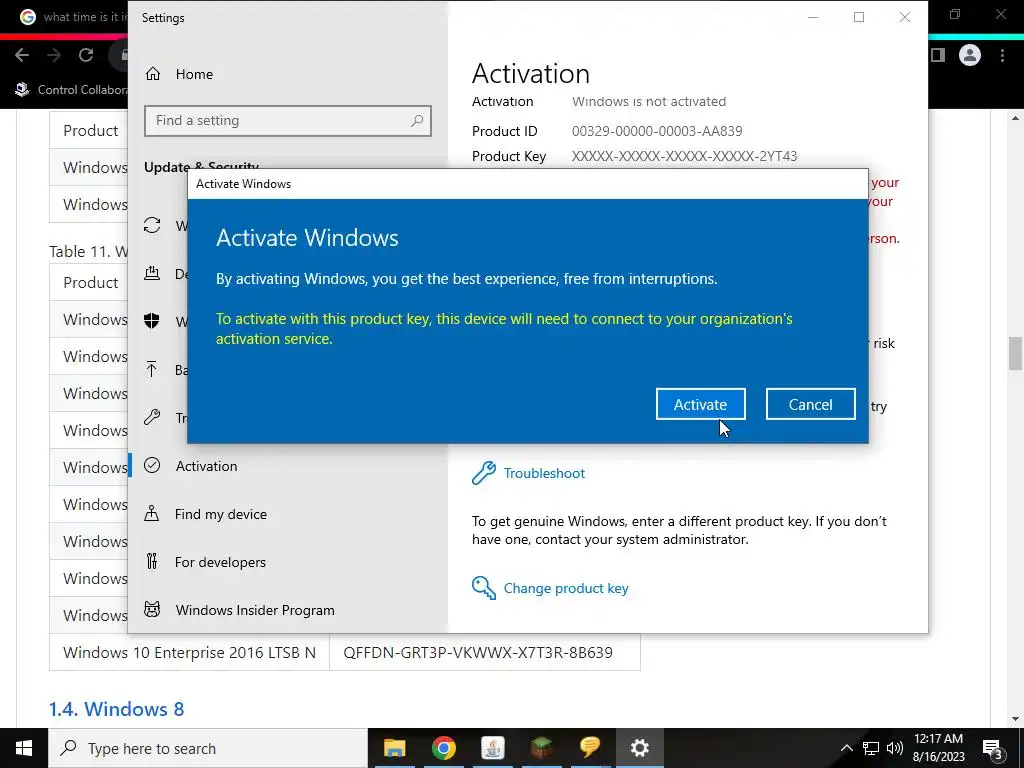This screenshot has width=1024, height=768.
Task: Click Chrome's back navigation arrow
Action: coord(22,56)
